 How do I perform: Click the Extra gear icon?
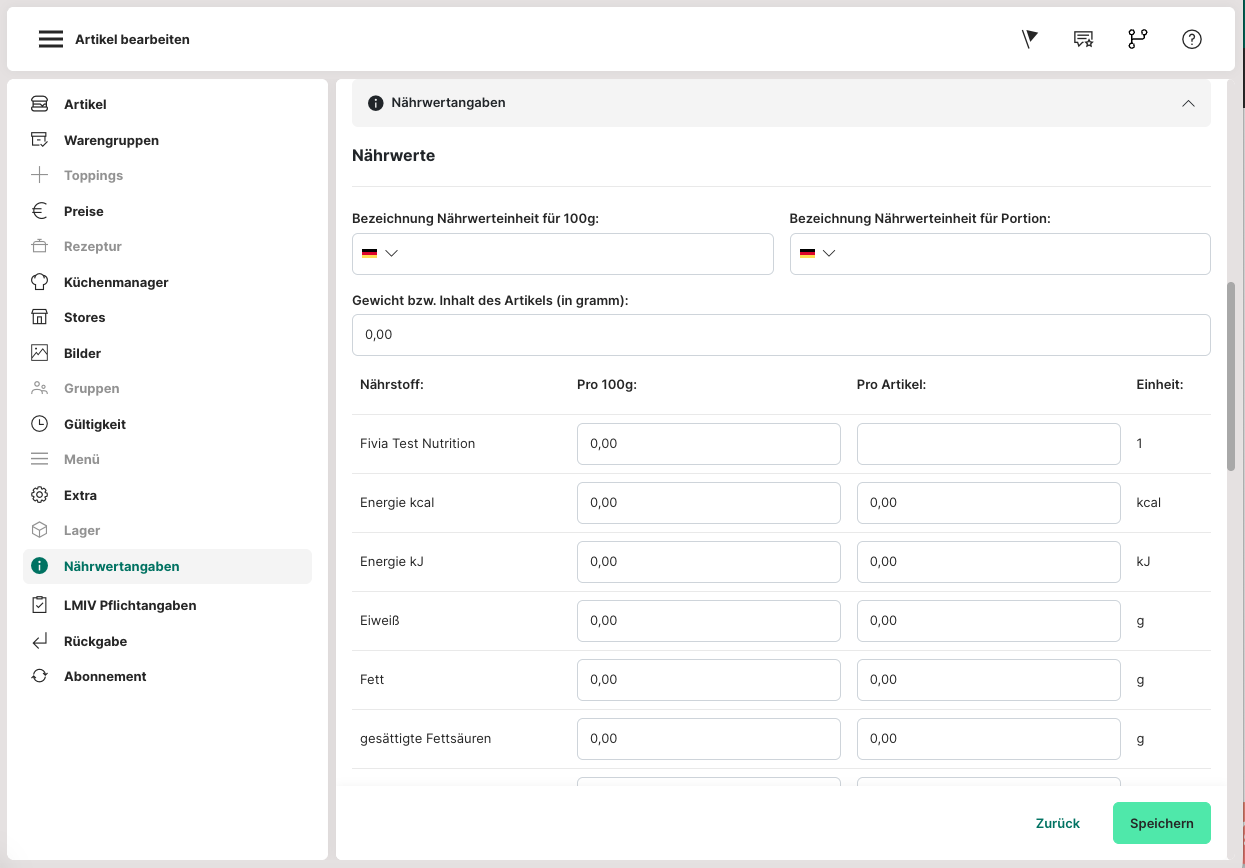click(39, 495)
